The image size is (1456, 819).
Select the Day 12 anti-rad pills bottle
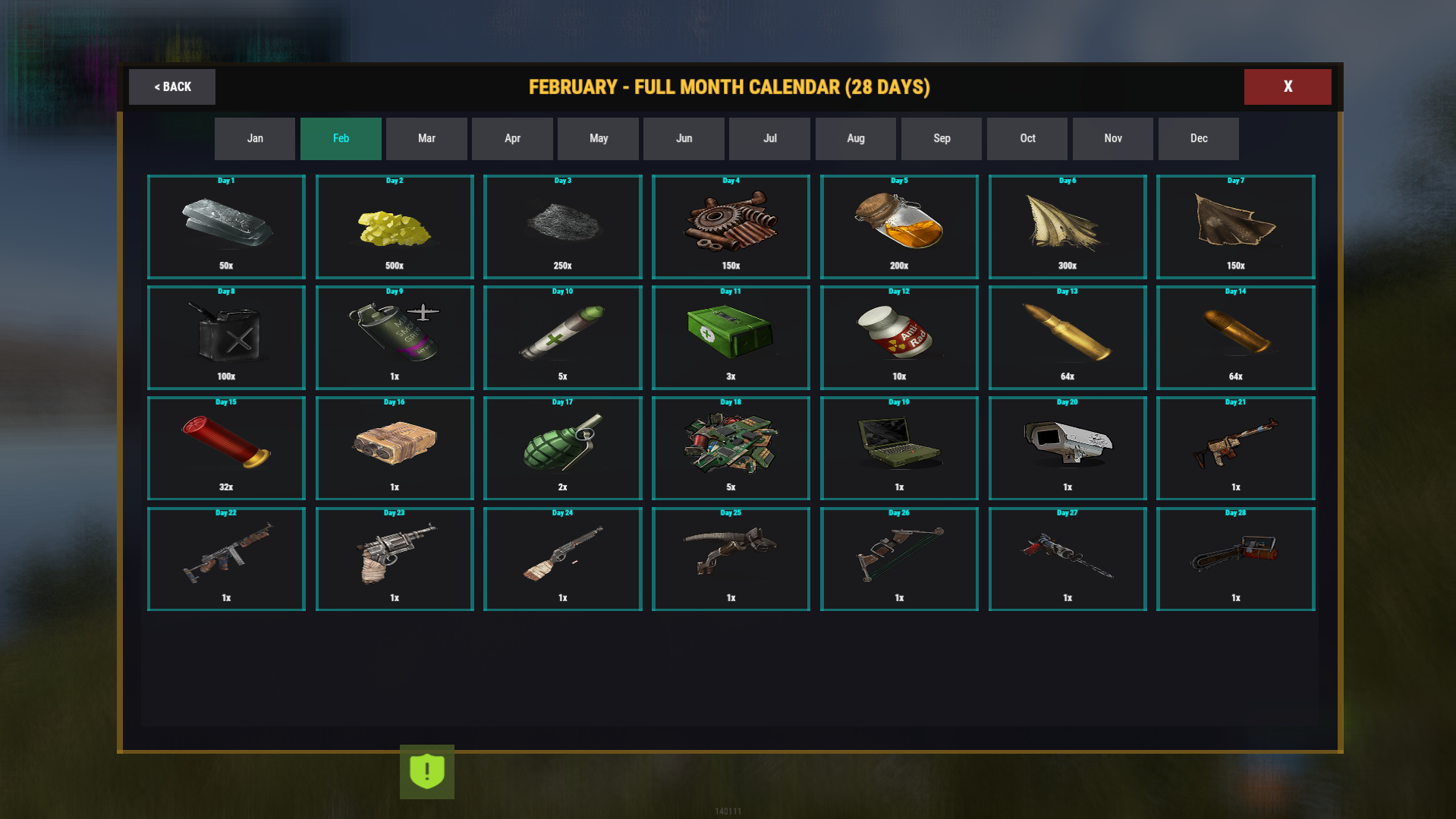click(x=899, y=338)
